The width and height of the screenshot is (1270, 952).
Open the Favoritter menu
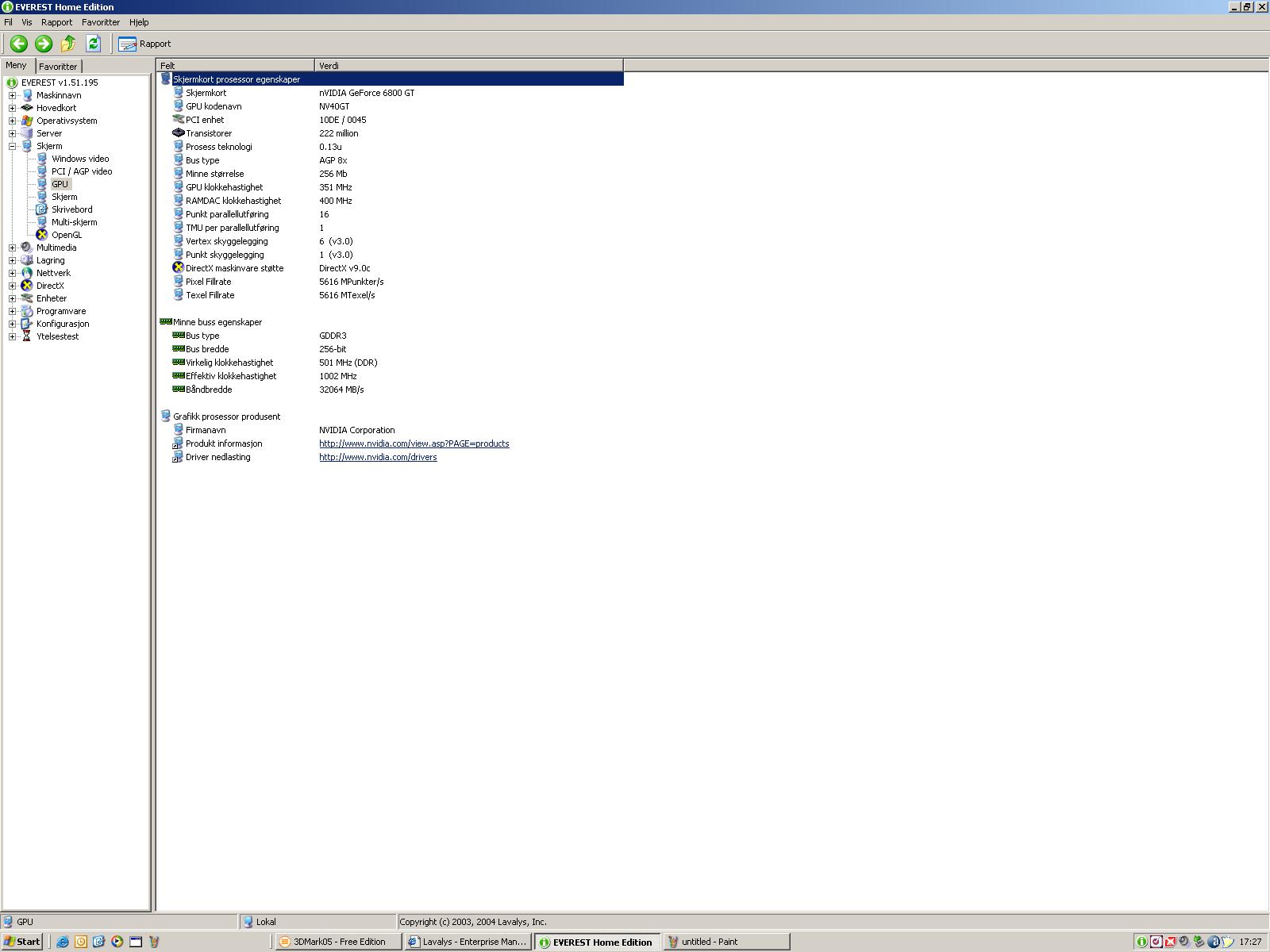pos(101,22)
